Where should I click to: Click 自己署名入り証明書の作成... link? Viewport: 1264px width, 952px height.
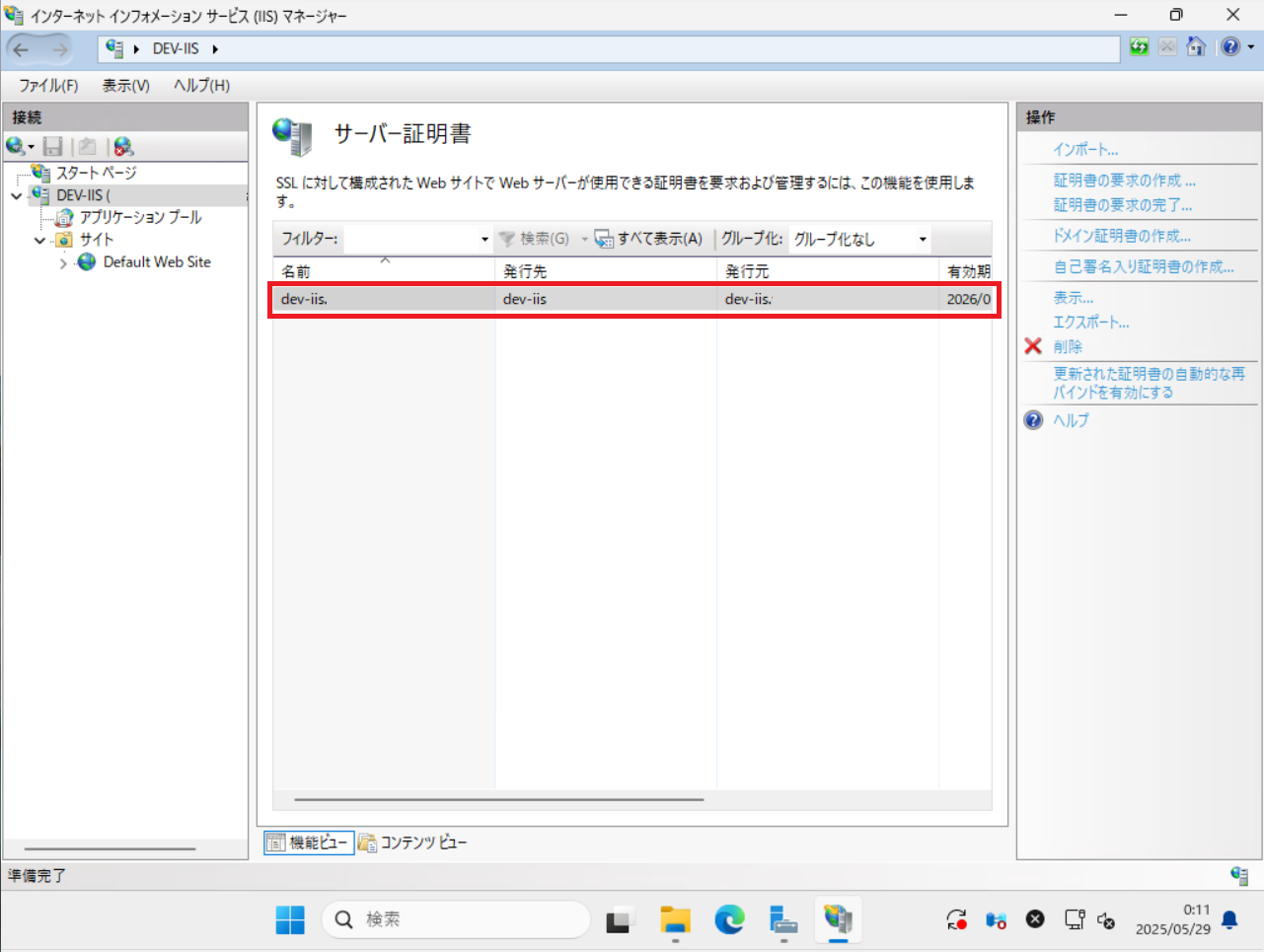point(1144,266)
